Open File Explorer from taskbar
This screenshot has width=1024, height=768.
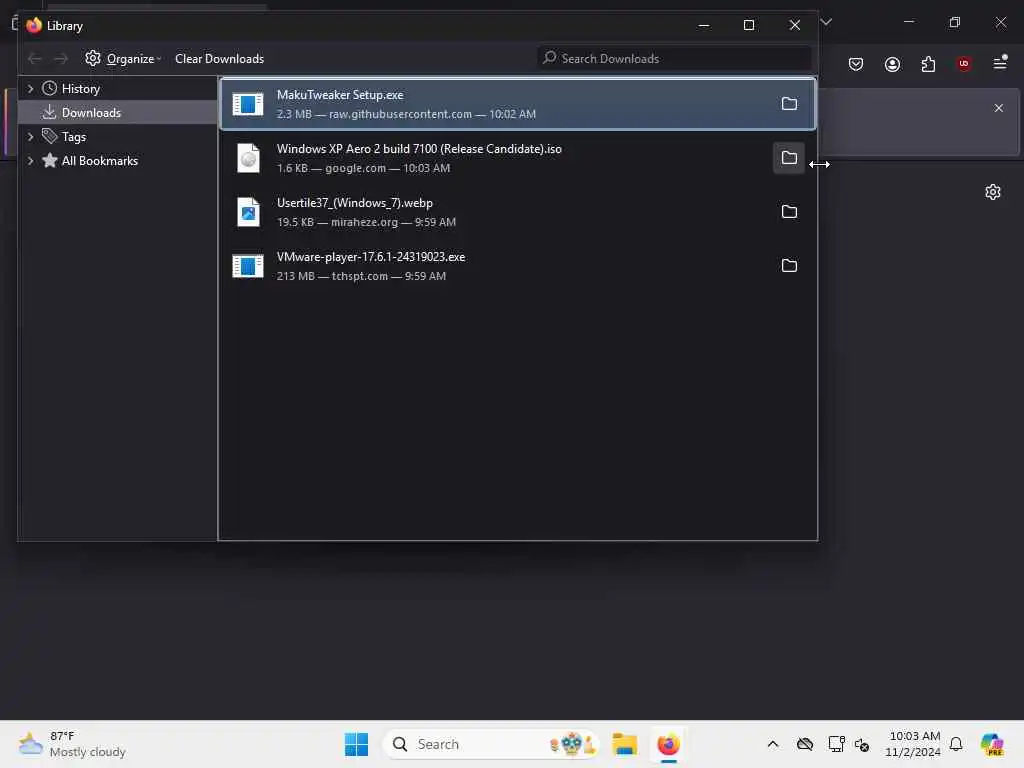point(625,744)
